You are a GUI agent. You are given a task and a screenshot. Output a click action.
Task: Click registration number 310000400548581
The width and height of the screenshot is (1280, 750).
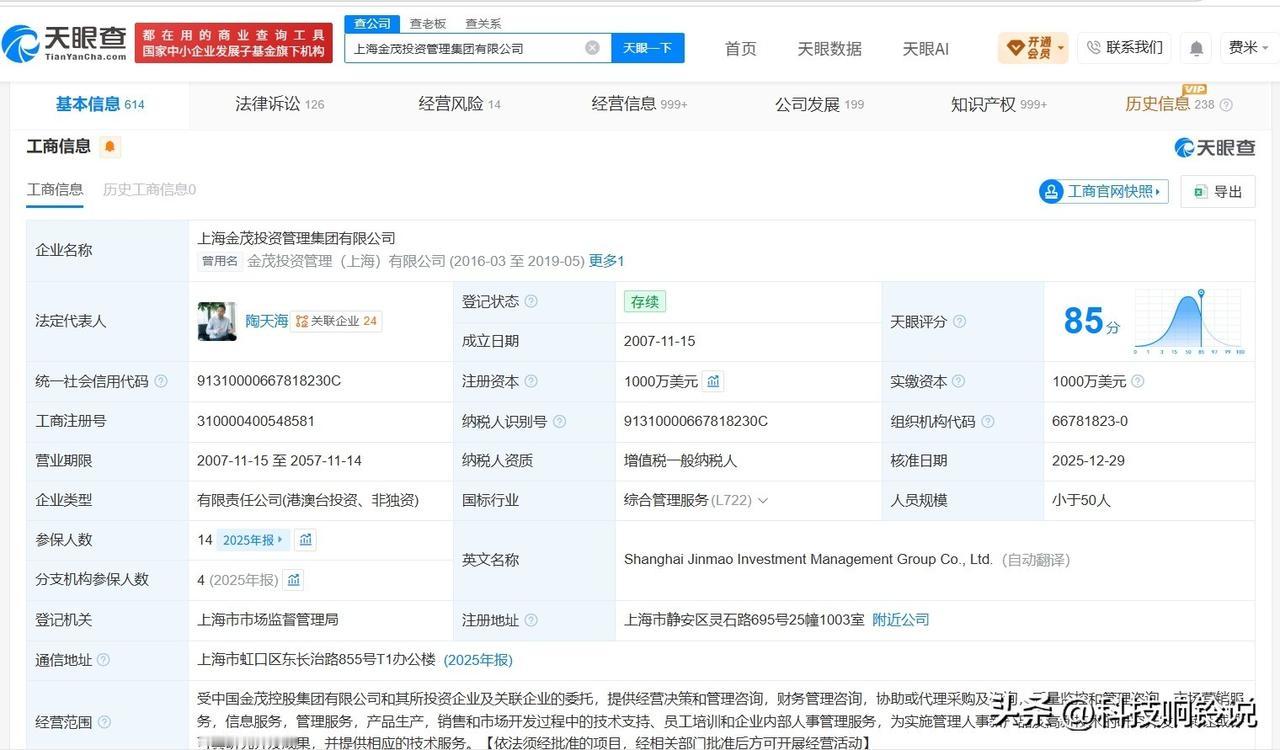click(256, 421)
